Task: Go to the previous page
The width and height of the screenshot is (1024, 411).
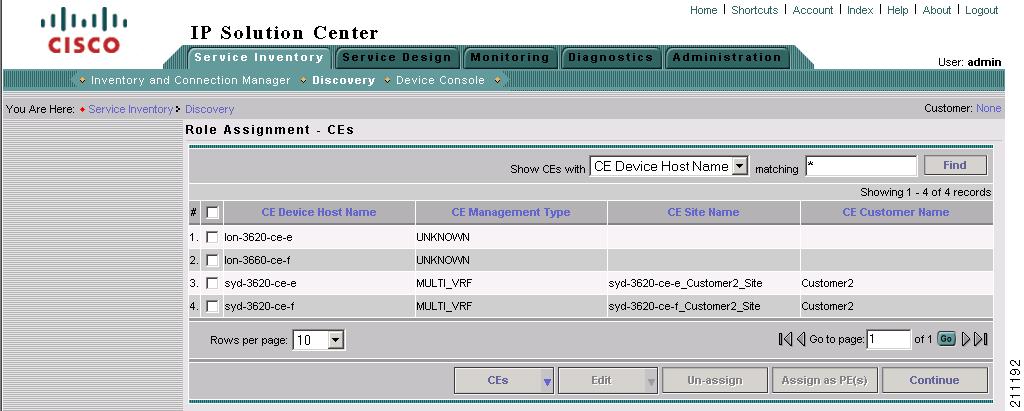Action: click(801, 339)
